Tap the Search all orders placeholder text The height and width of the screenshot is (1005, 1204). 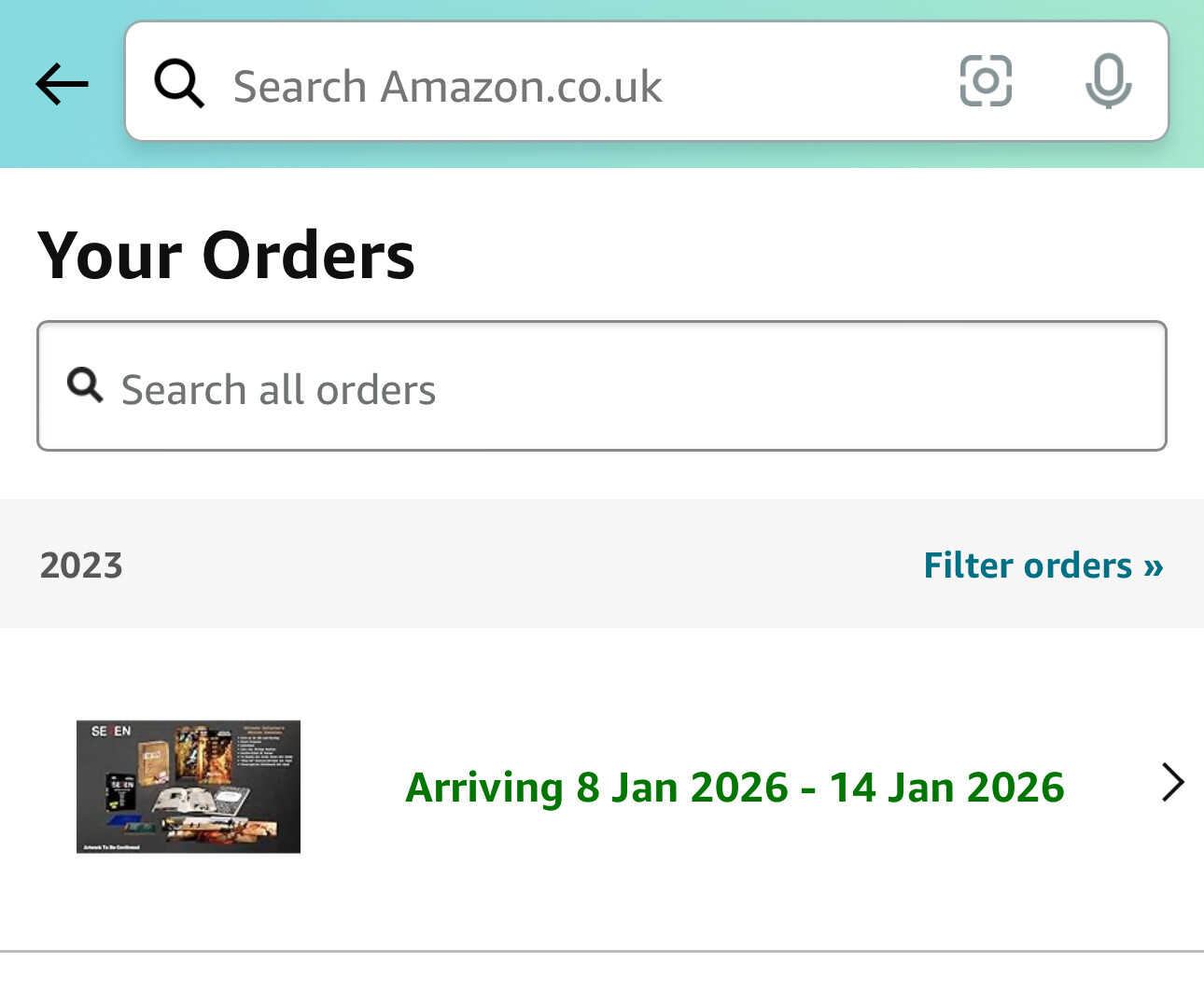click(278, 389)
